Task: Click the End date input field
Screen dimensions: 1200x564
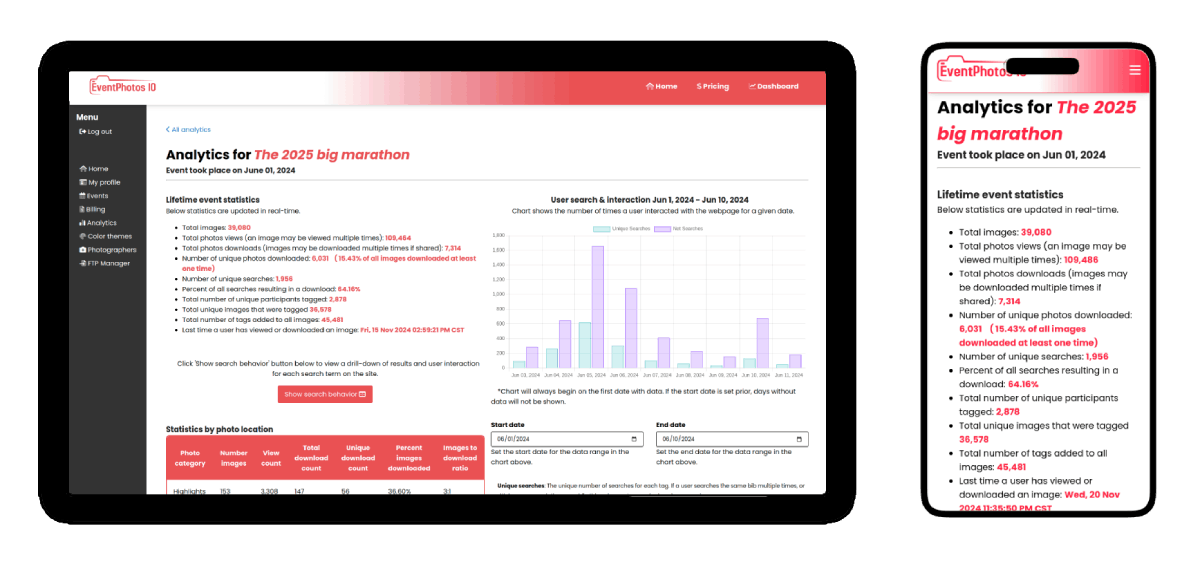Action: (732, 439)
